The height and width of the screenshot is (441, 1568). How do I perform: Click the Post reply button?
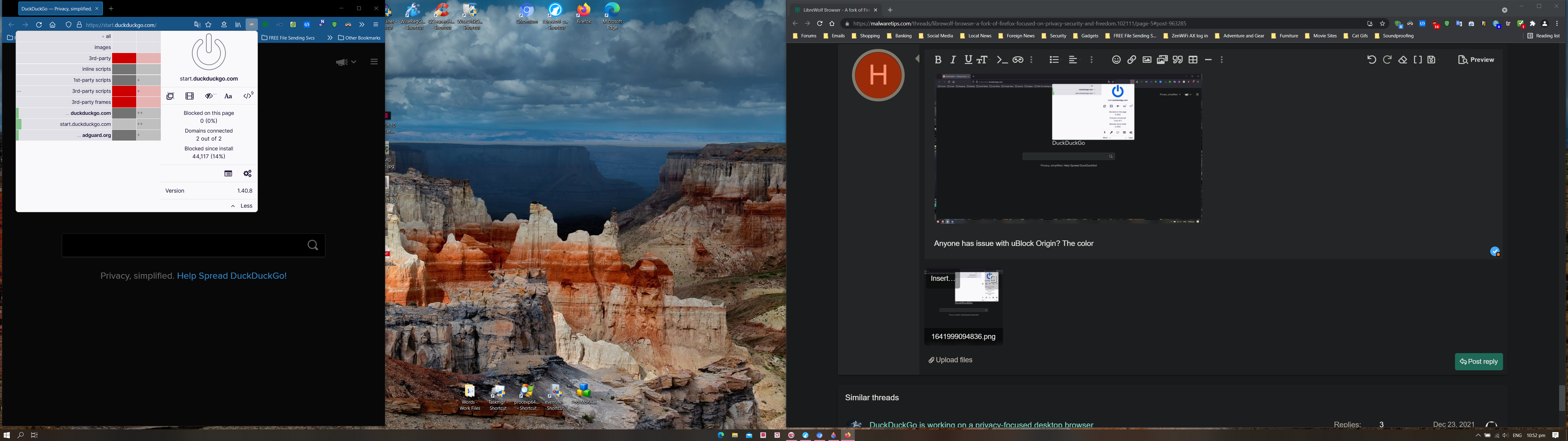[1479, 361]
